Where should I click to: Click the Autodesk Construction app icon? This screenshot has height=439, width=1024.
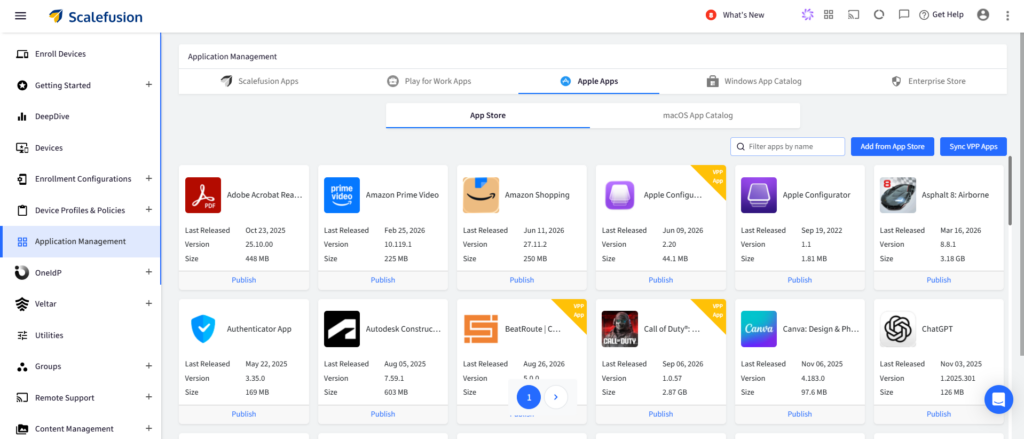342,329
